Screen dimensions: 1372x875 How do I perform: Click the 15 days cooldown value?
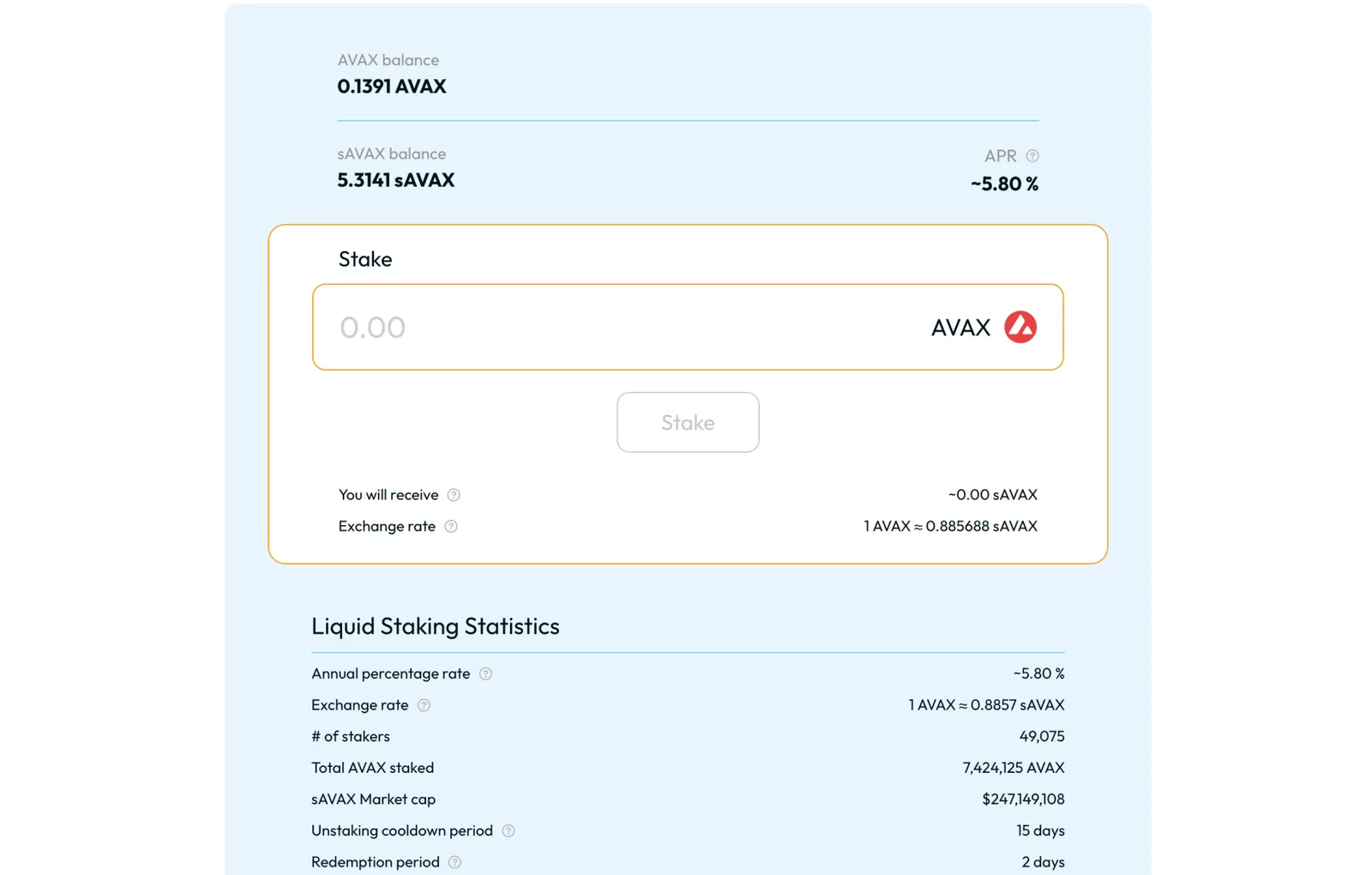pos(1040,830)
